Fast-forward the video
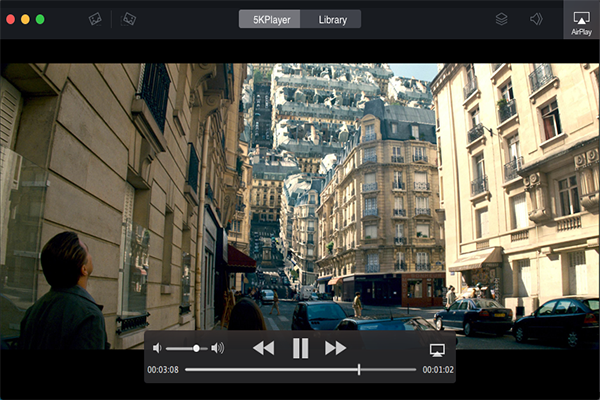The height and width of the screenshot is (400, 600). point(335,348)
